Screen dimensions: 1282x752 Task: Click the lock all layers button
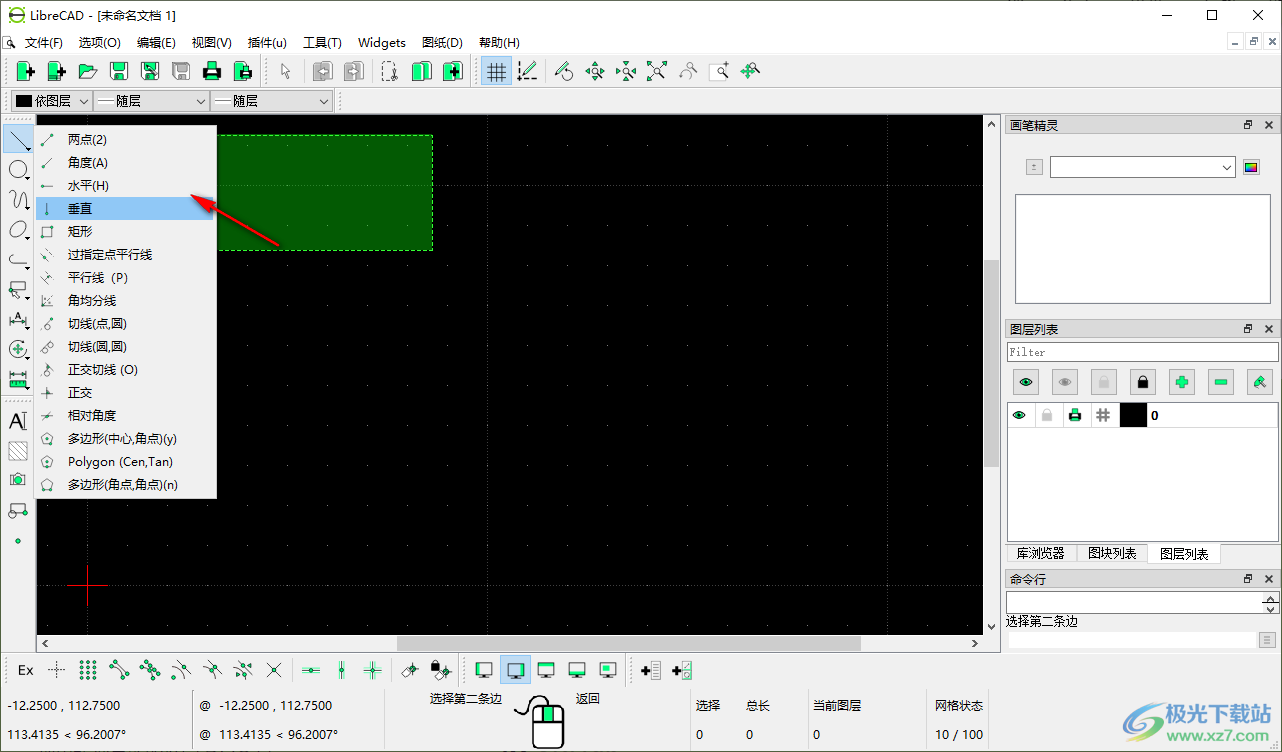1143,382
